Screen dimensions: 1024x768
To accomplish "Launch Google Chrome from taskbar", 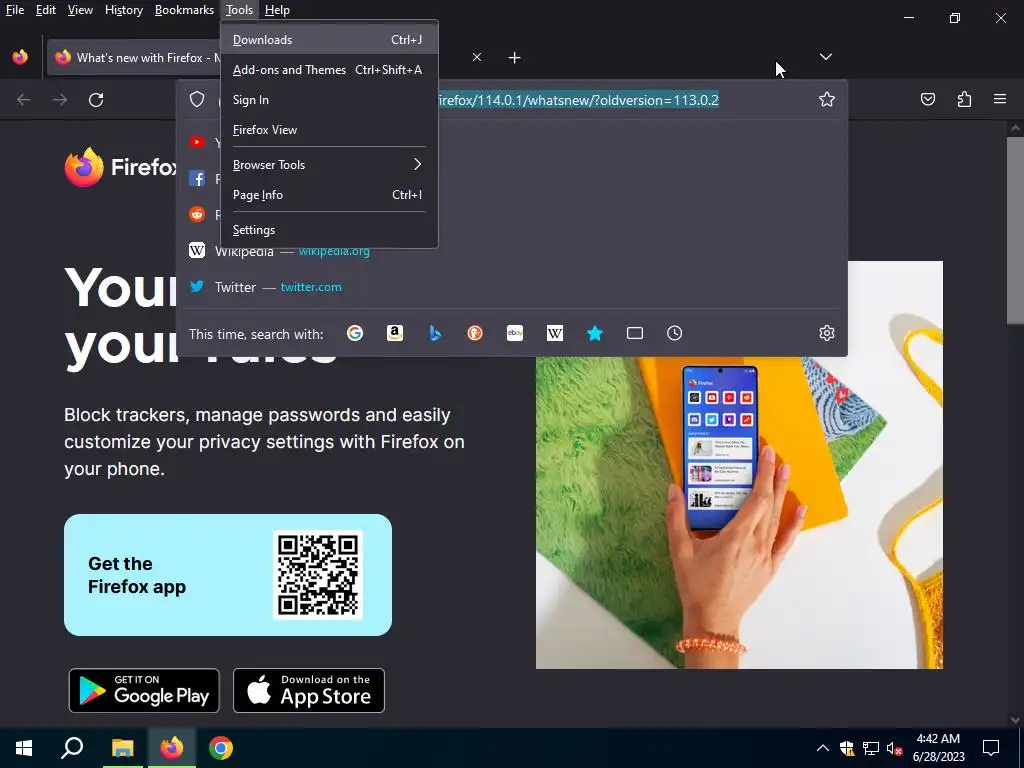I will point(221,748).
